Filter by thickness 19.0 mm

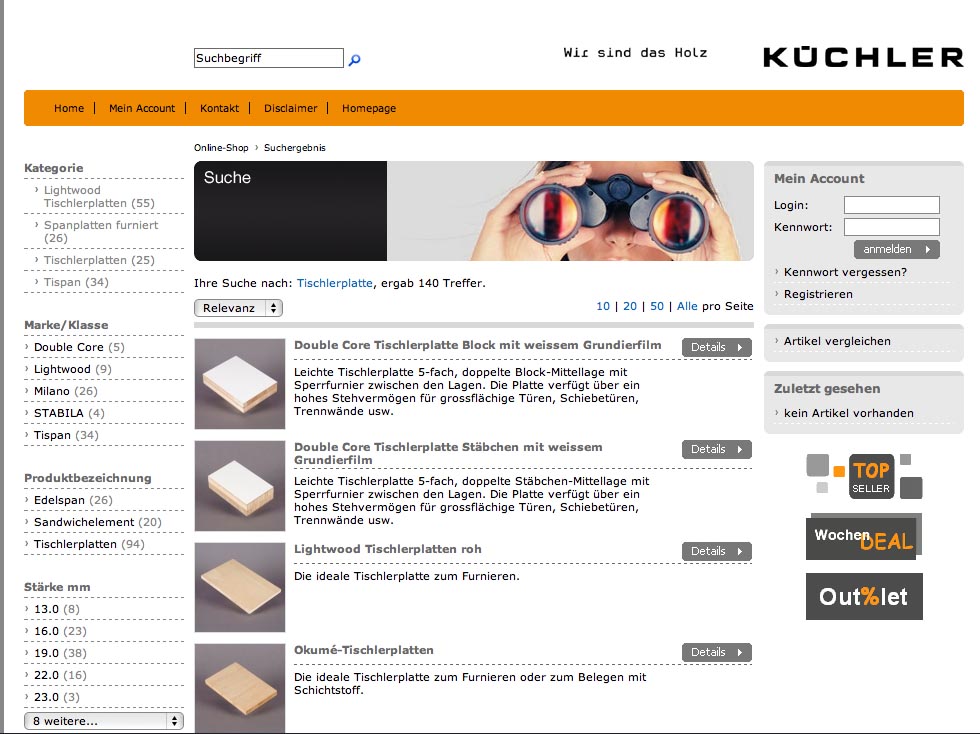46,653
